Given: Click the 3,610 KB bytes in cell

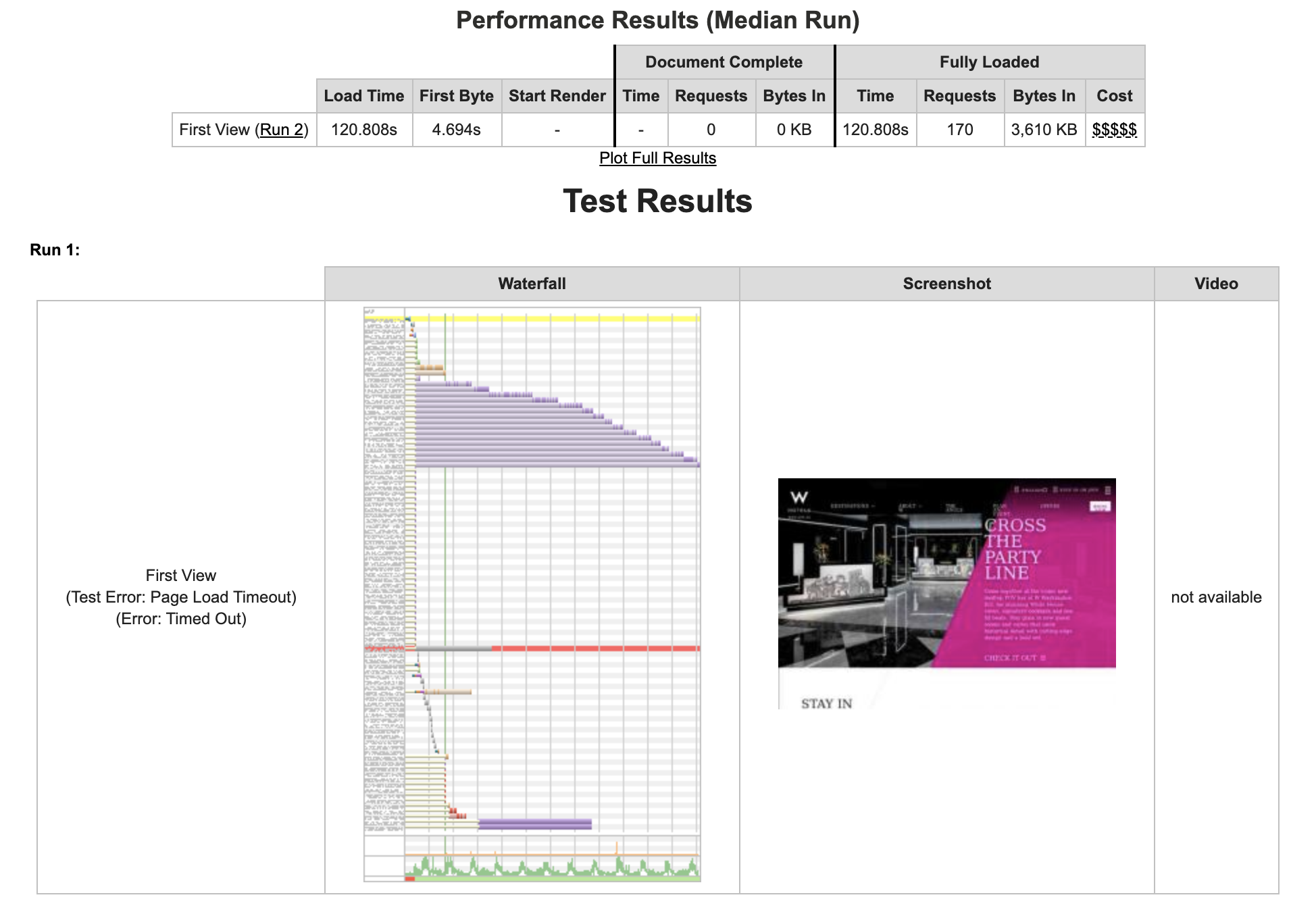Looking at the screenshot, I should click(x=1044, y=130).
